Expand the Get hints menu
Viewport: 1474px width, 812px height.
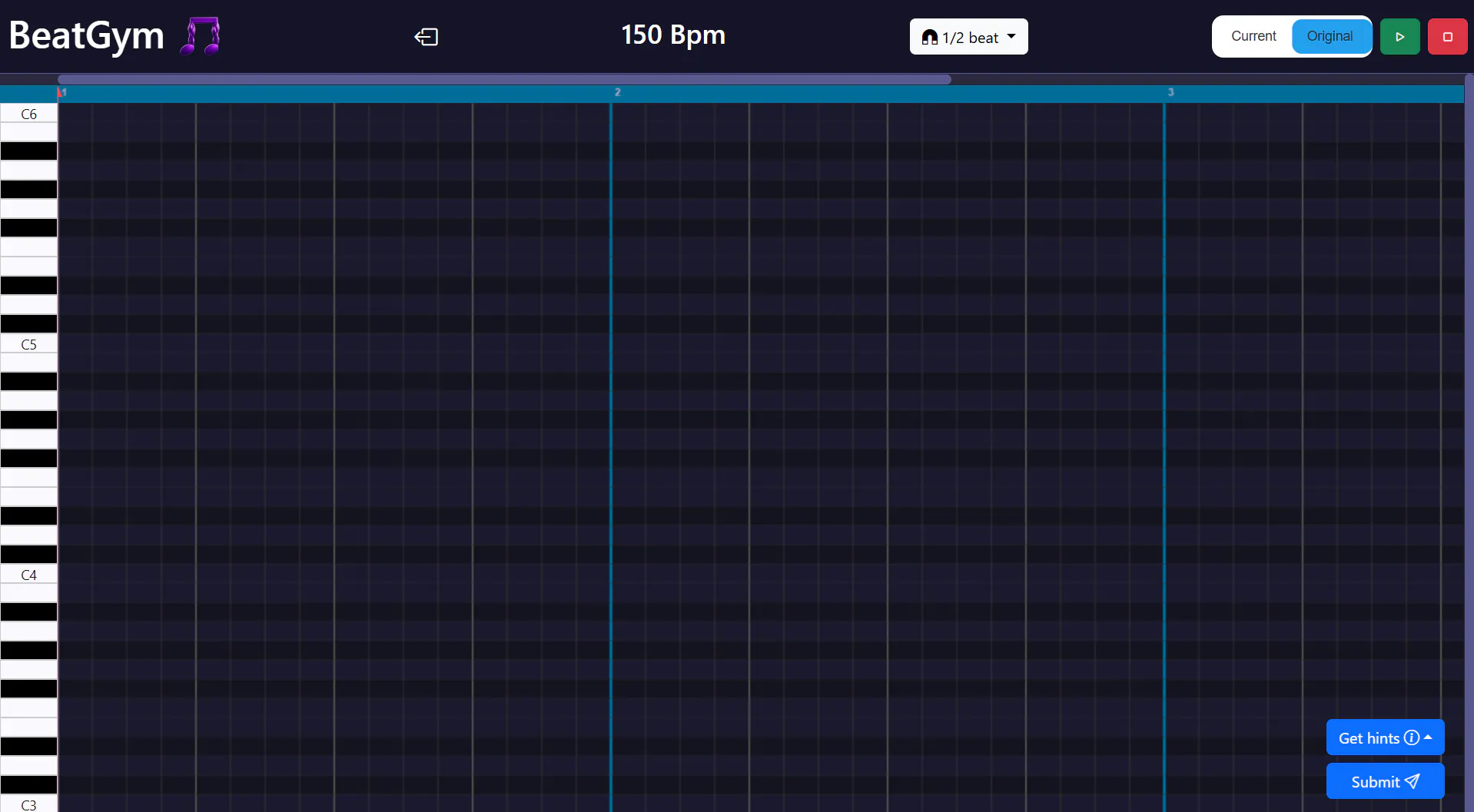[x=1385, y=737]
